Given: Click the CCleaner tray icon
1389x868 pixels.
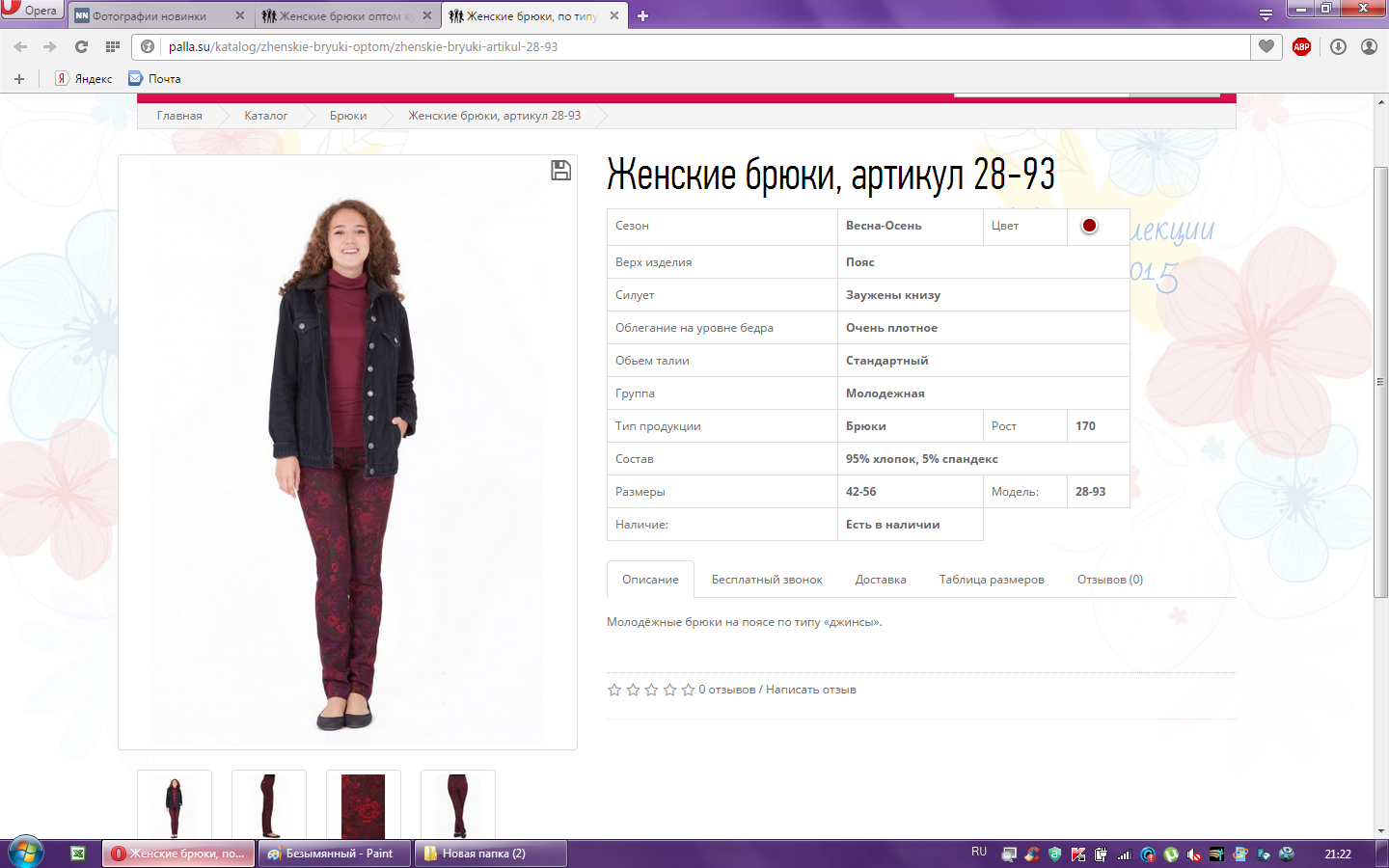Looking at the screenshot, I should coord(1032,854).
